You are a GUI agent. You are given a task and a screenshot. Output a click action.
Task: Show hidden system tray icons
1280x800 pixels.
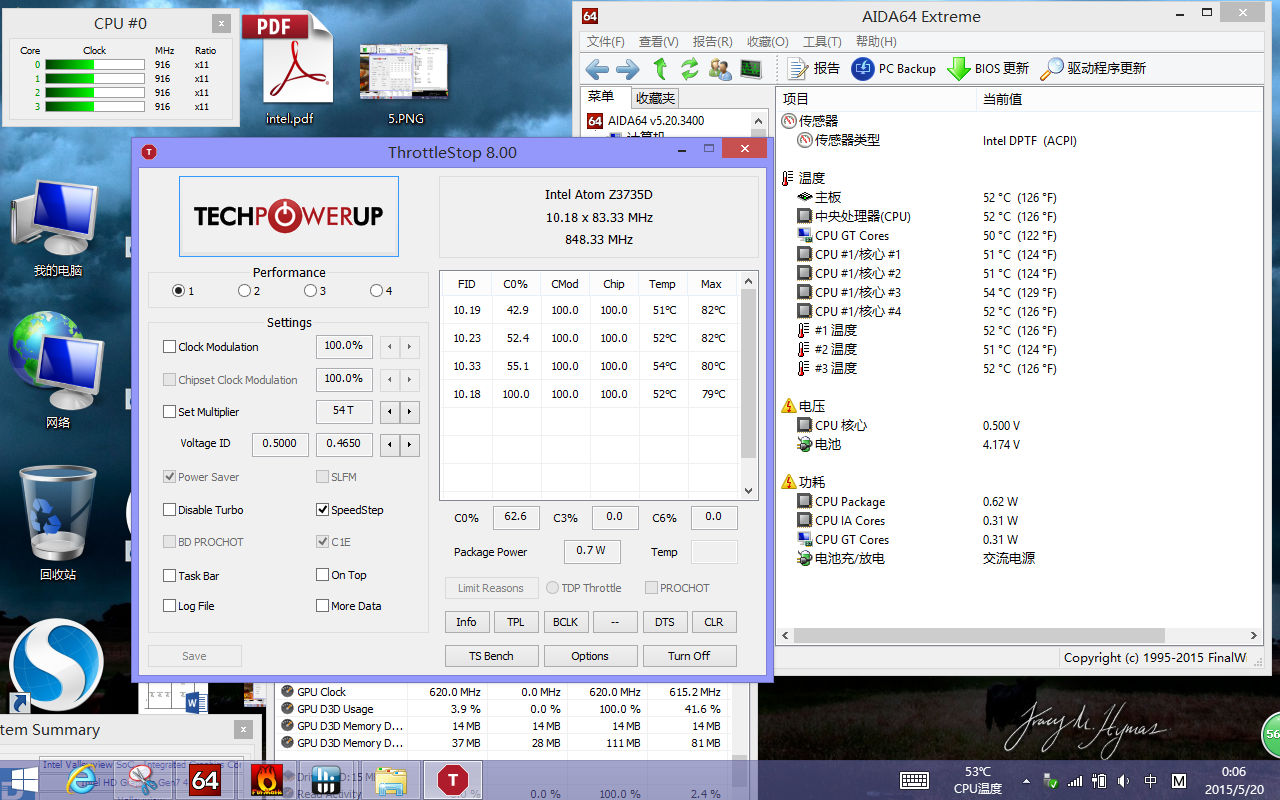pyautogui.click(x=1026, y=781)
